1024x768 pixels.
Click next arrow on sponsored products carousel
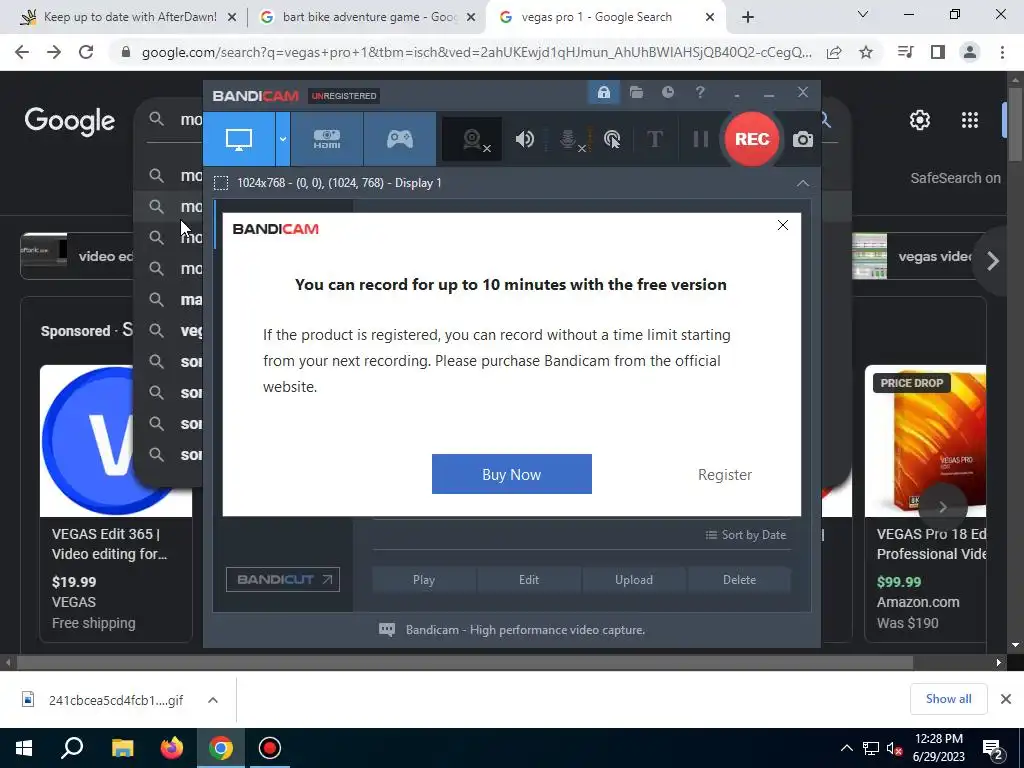(942, 507)
